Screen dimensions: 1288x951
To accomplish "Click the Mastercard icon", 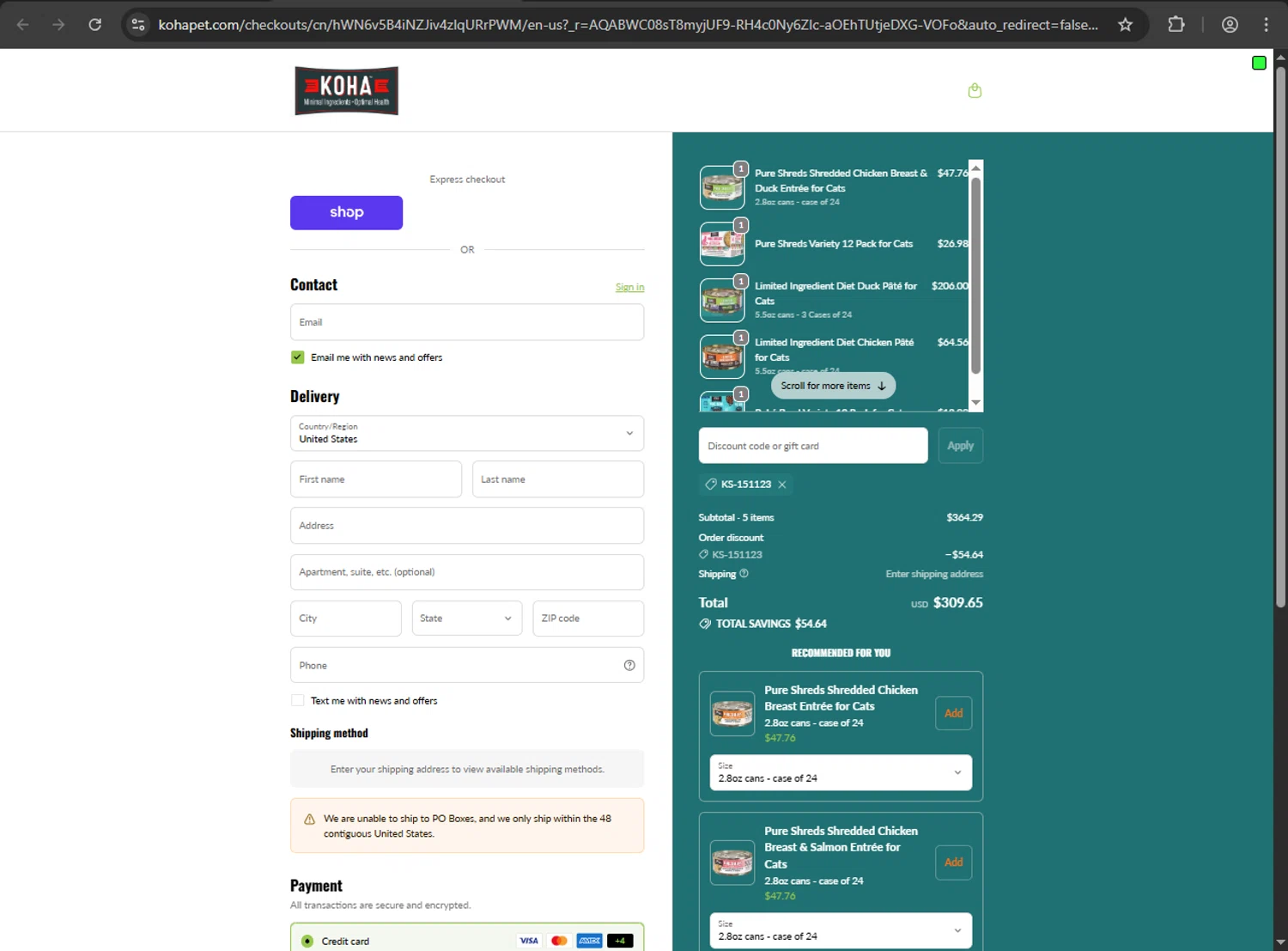I will (559, 941).
